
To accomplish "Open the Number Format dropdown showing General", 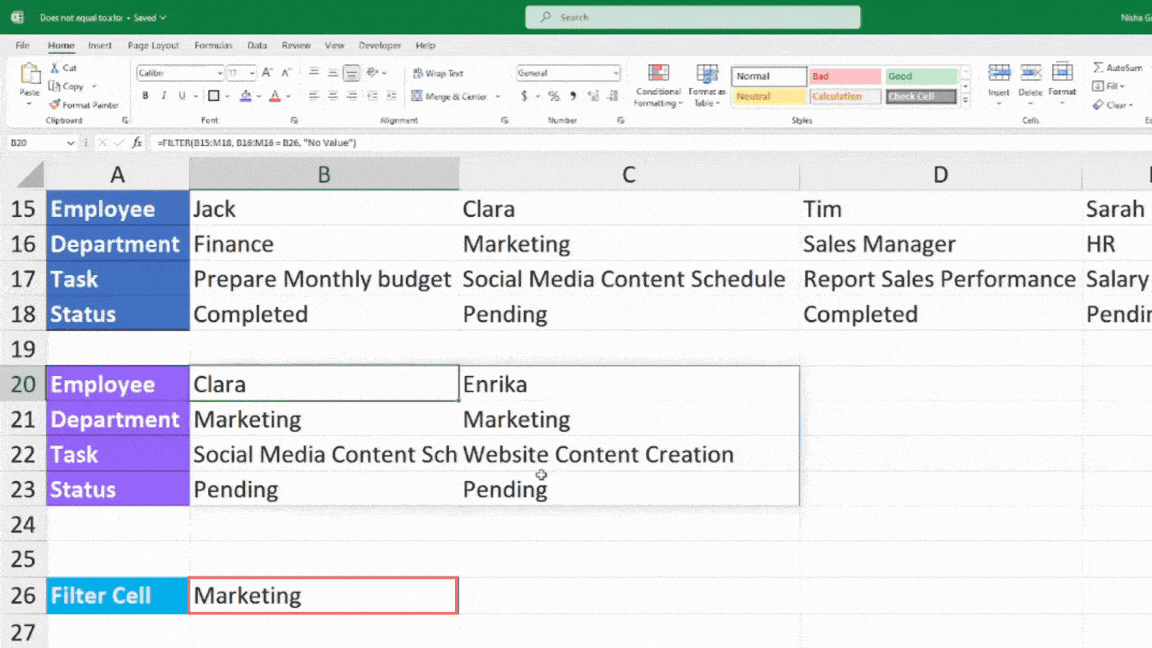I will (x=568, y=72).
